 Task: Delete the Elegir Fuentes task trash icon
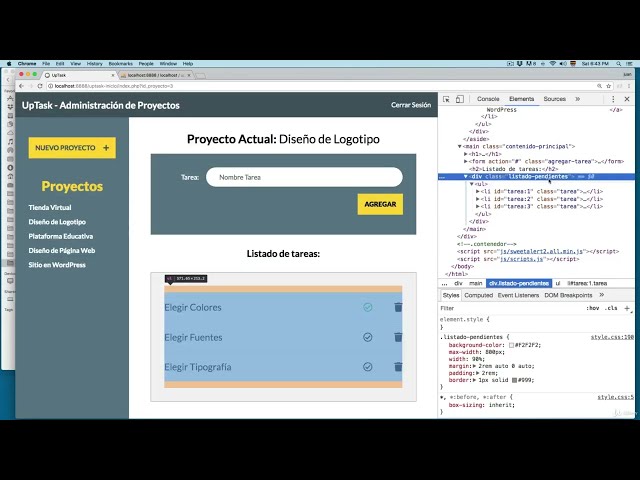[x=398, y=337]
